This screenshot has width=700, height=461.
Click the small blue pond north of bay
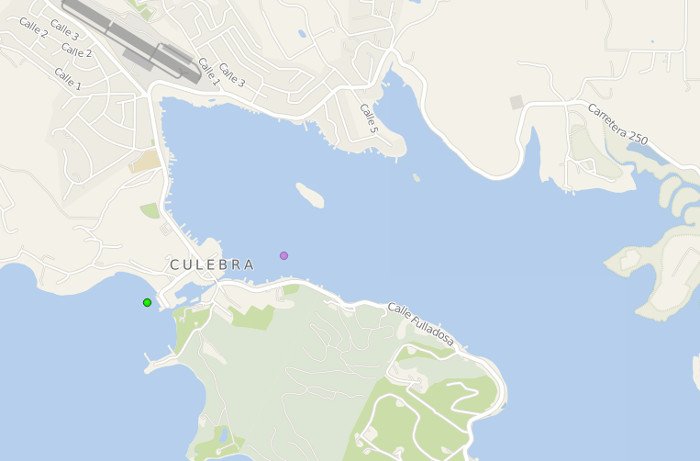302,33
